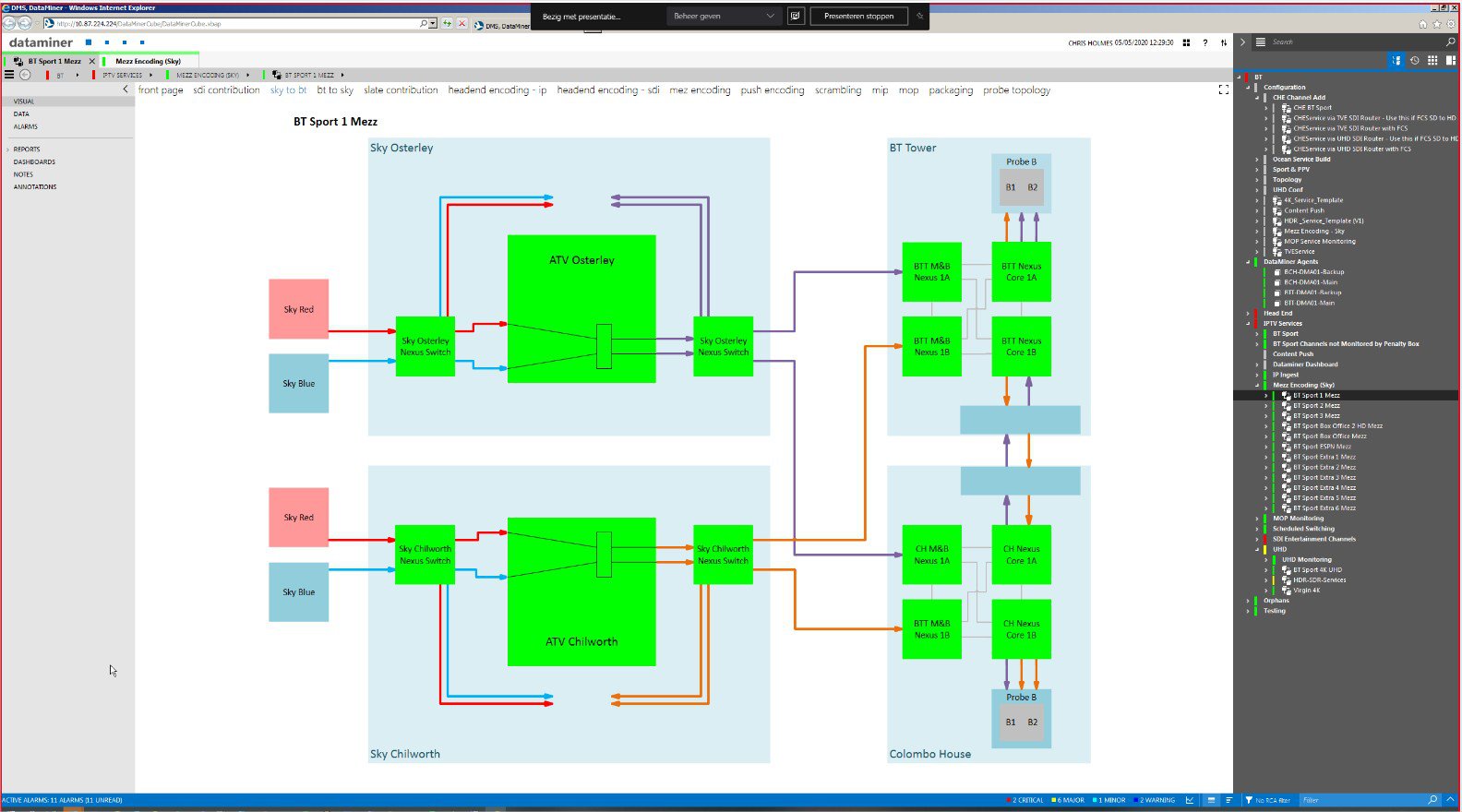Open the Beheer geven dropdown
The image size is (1462, 812).
pyautogui.click(x=725, y=16)
